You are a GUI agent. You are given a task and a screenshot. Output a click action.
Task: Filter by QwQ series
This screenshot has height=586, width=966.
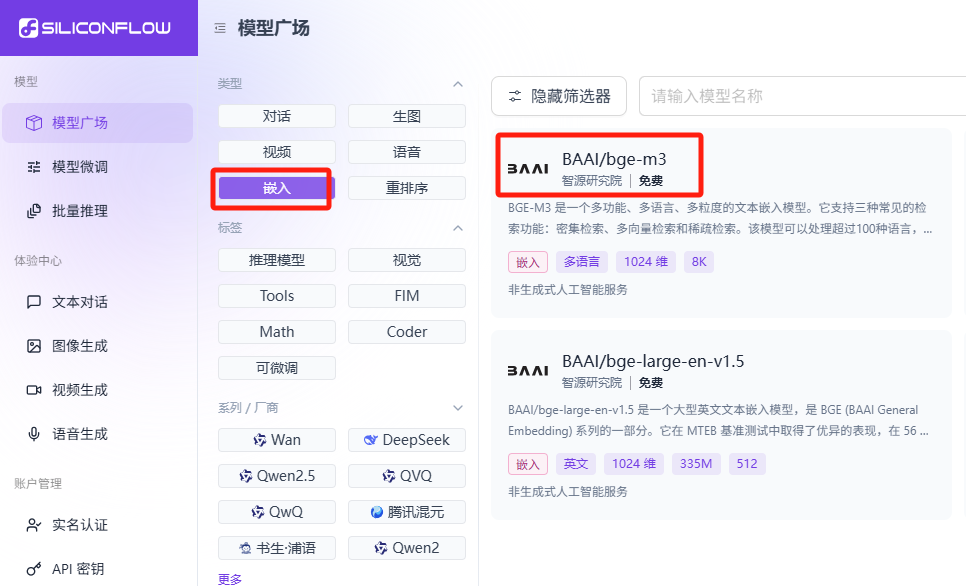click(x=277, y=512)
